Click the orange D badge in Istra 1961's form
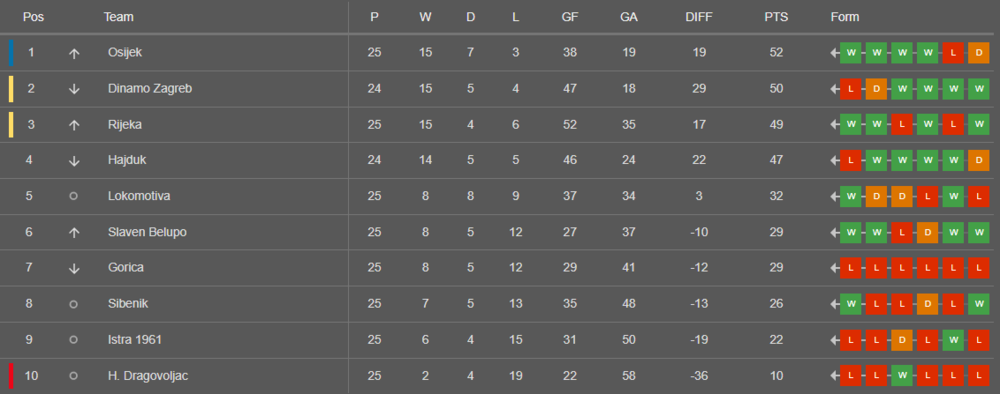This screenshot has height=394, width=1000. [x=902, y=340]
